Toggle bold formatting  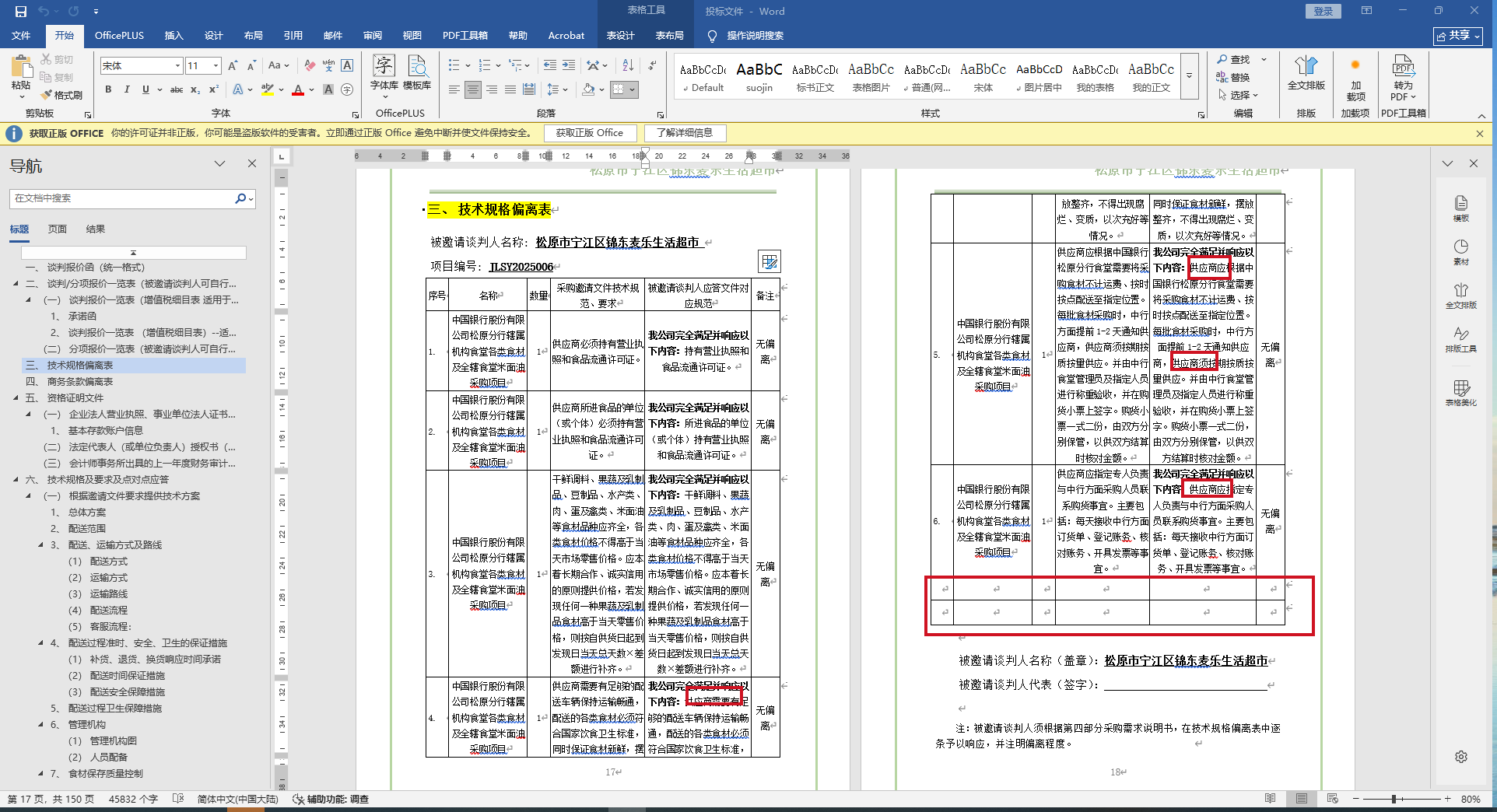(108, 89)
